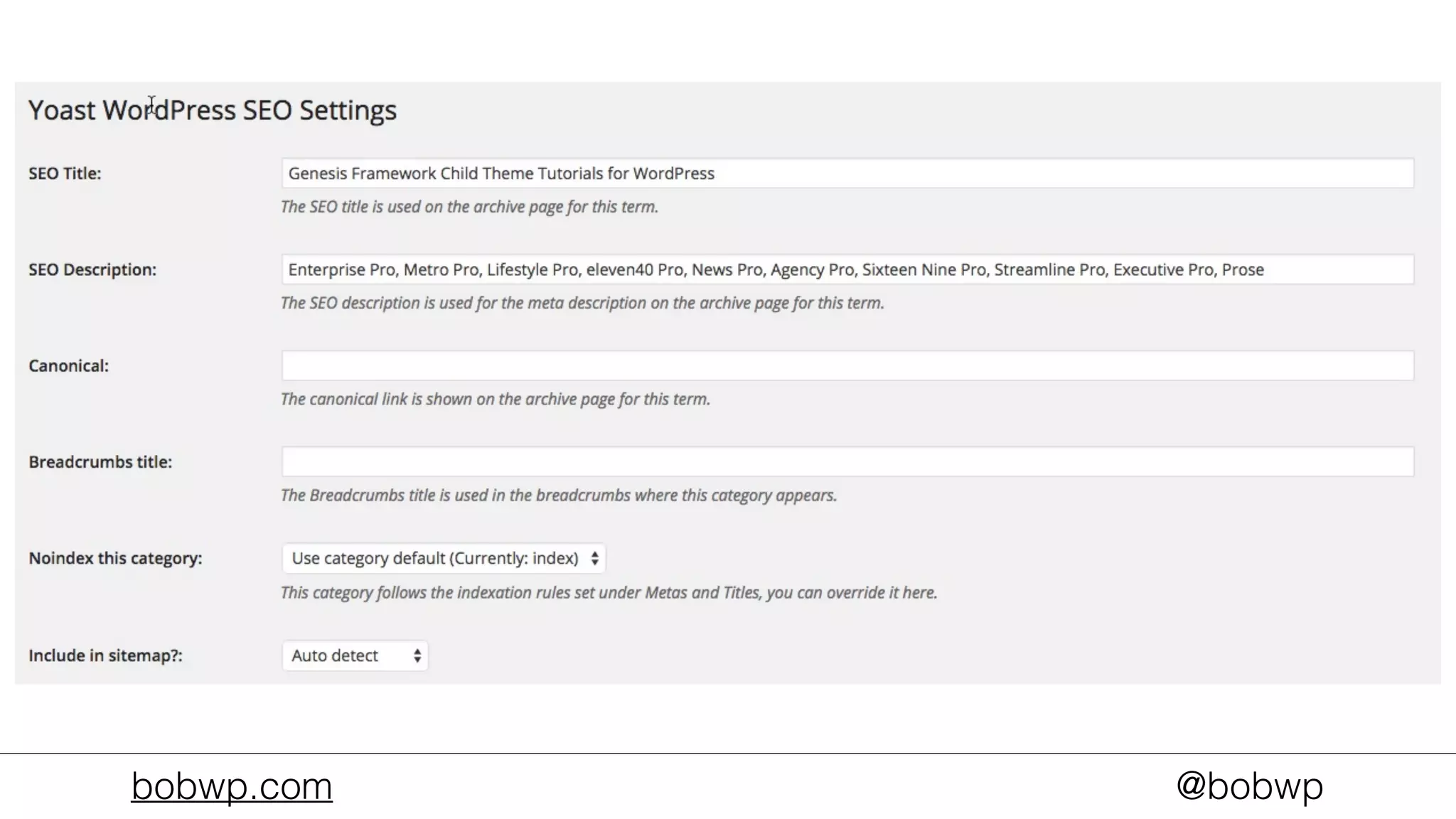
Task: Click the "SEO Description:" label
Action: [x=92, y=269]
